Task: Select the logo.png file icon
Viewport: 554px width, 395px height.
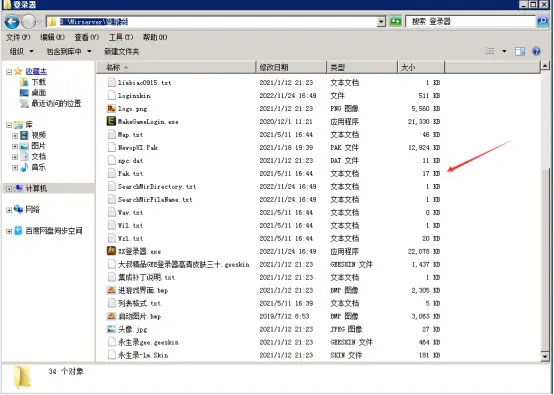Action: tap(111, 108)
